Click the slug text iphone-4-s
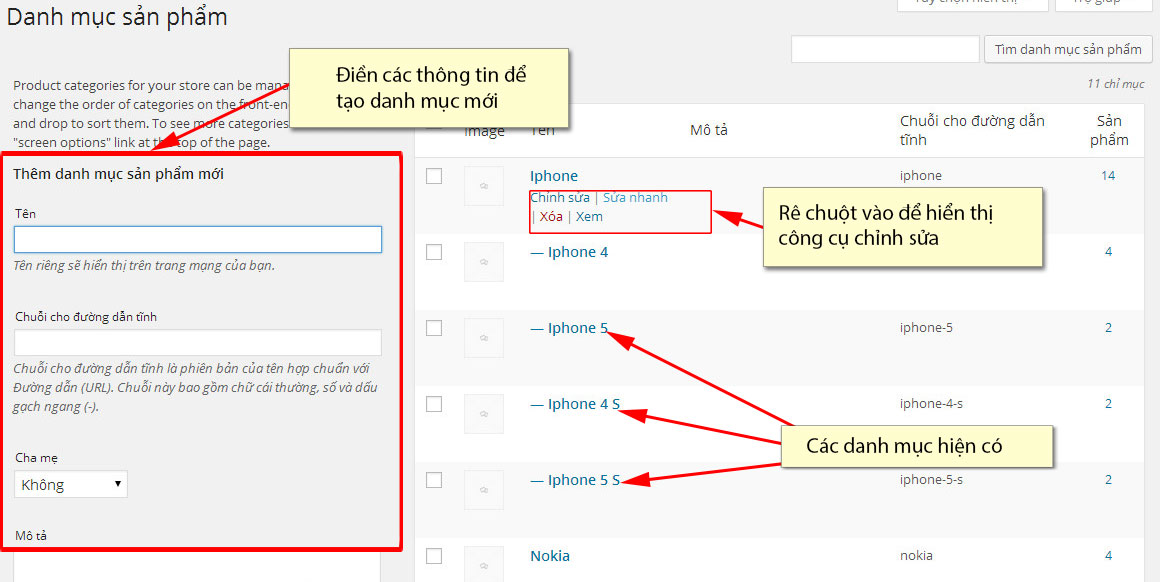This screenshot has height=582, width=1160. tap(931, 404)
